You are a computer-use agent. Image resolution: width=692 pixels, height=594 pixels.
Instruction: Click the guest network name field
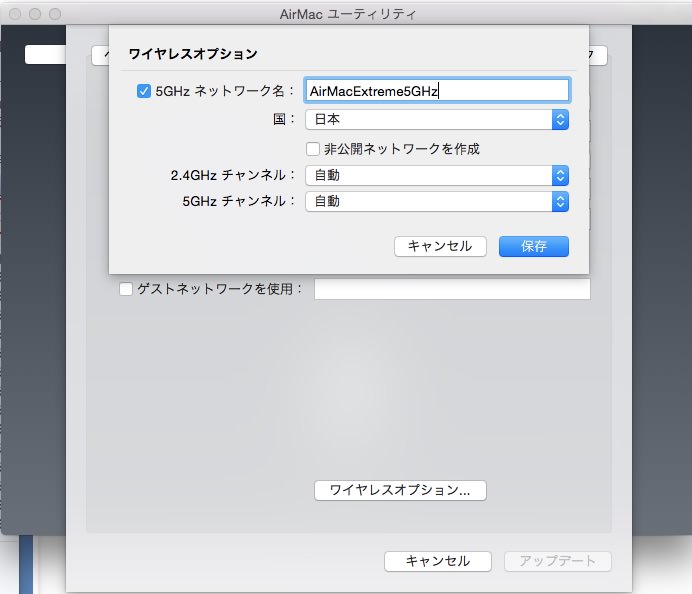(452, 289)
